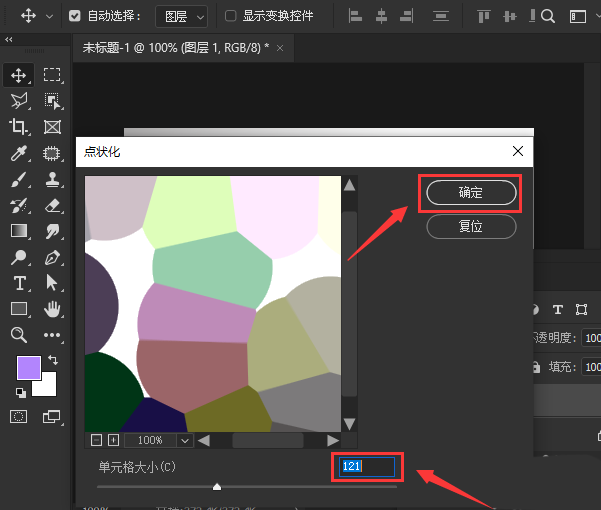Align top edges in options bar

coord(483,16)
